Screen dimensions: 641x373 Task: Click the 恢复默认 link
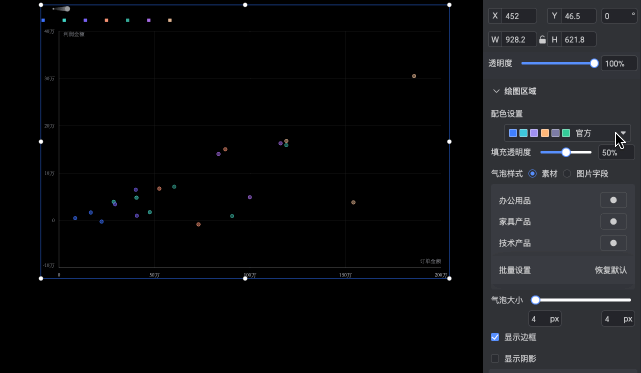click(611, 270)
